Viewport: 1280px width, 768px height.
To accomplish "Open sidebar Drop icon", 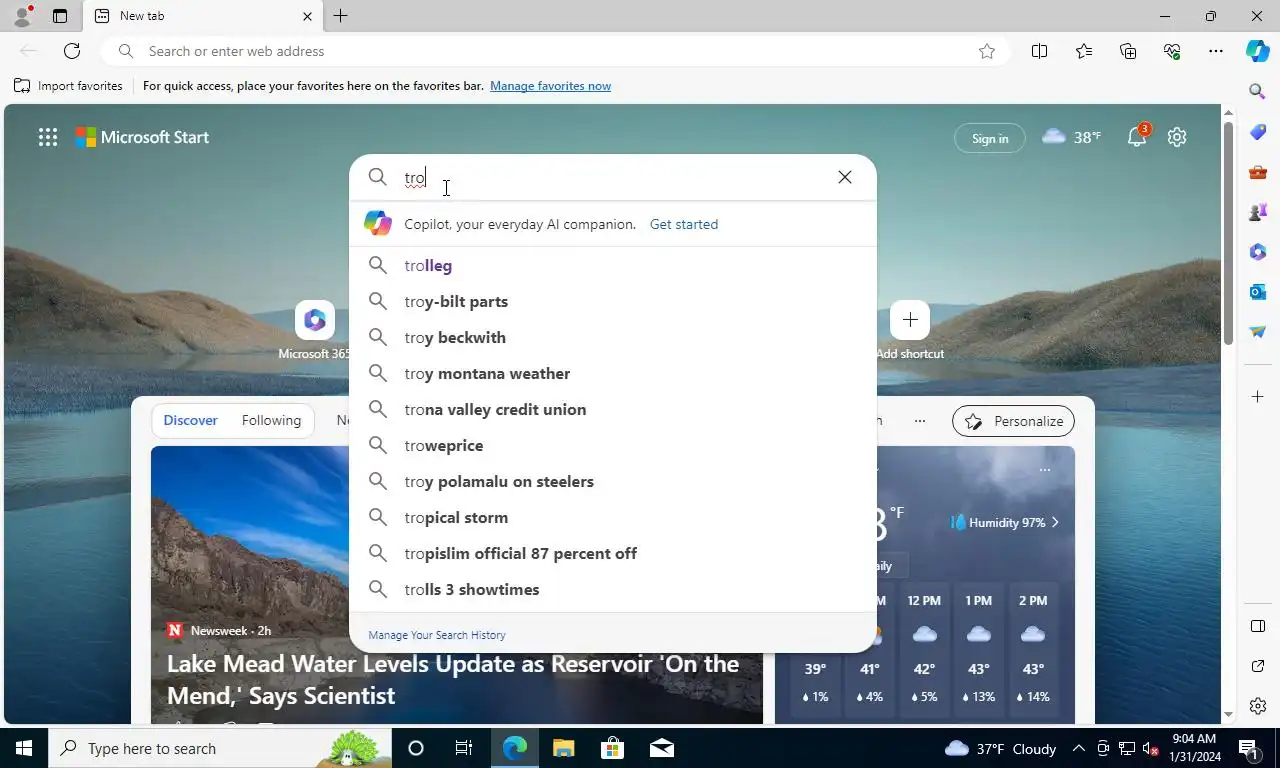I will pos(1258,332).
